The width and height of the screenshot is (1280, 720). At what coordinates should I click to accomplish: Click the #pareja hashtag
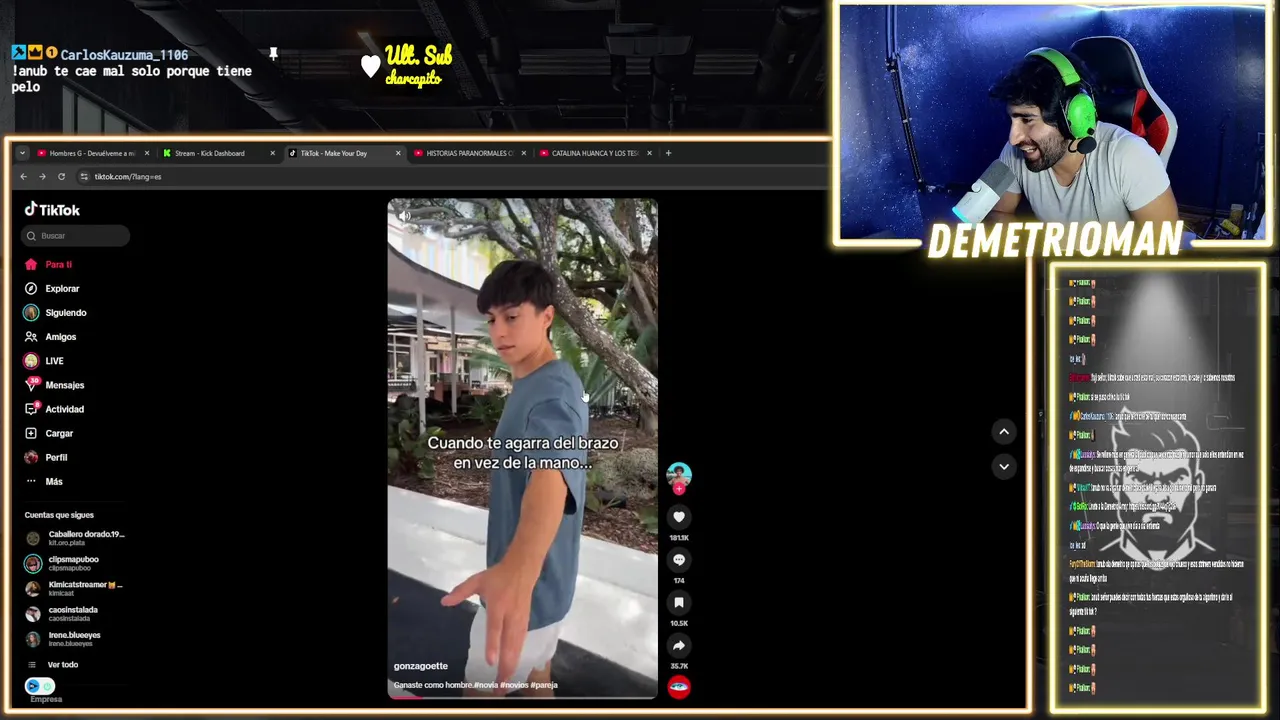(544, 685)
